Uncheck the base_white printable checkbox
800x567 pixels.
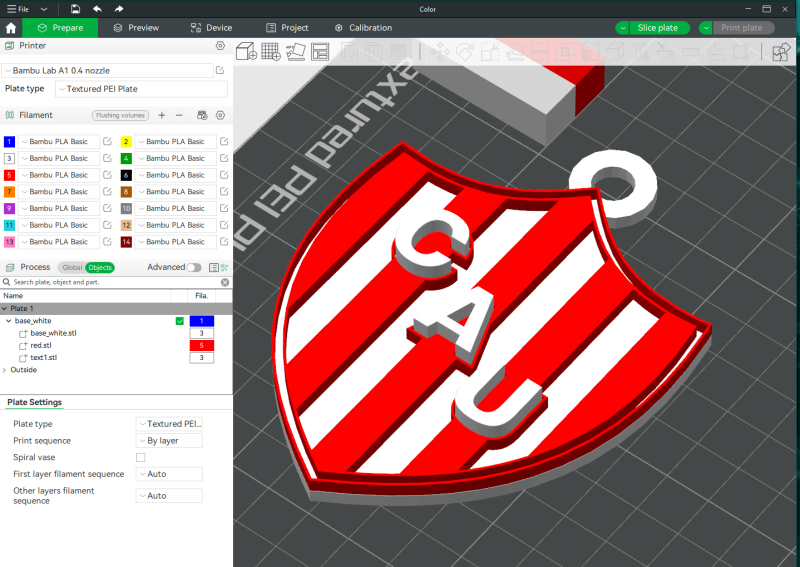click(179, 321)
